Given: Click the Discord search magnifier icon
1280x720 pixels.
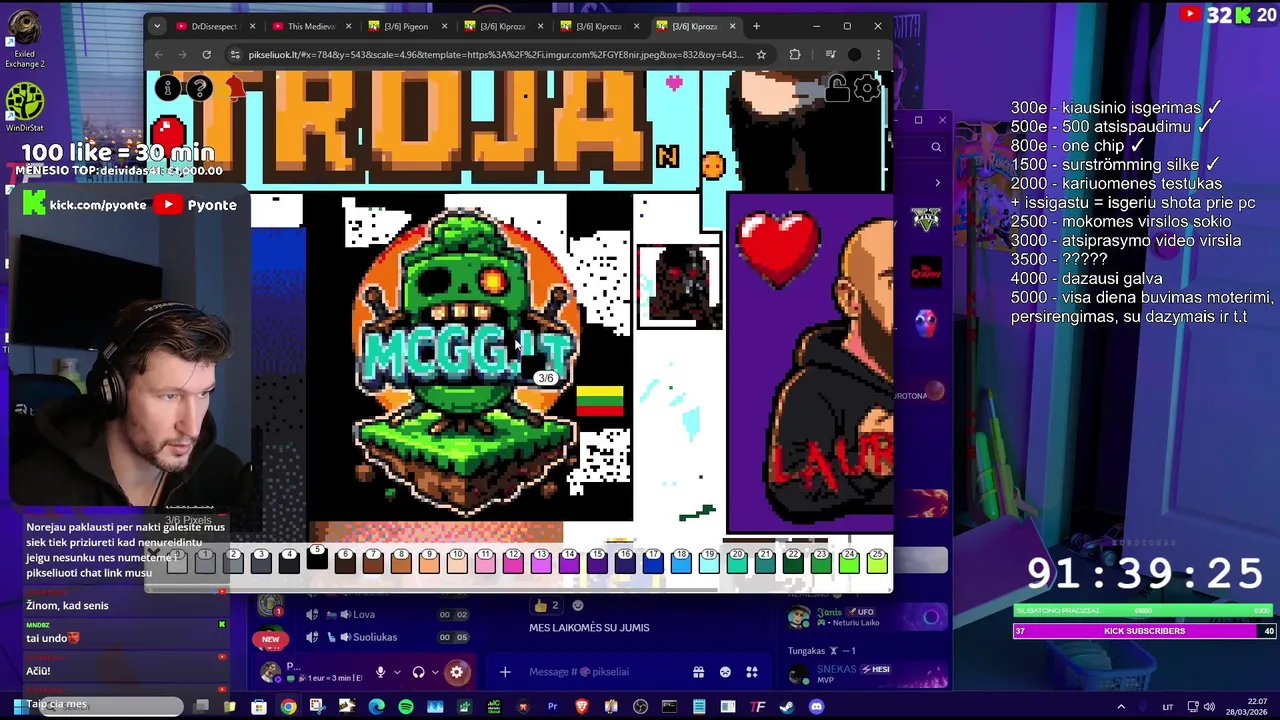Looking at the screenshot, I should click(x=936, y=147).
